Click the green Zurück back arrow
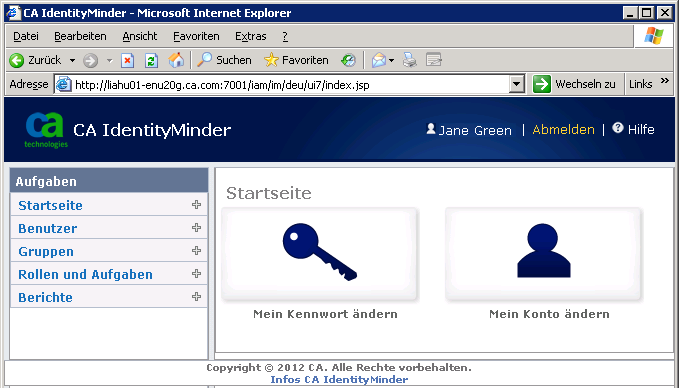The image size is (684, 388). point(17,60)
